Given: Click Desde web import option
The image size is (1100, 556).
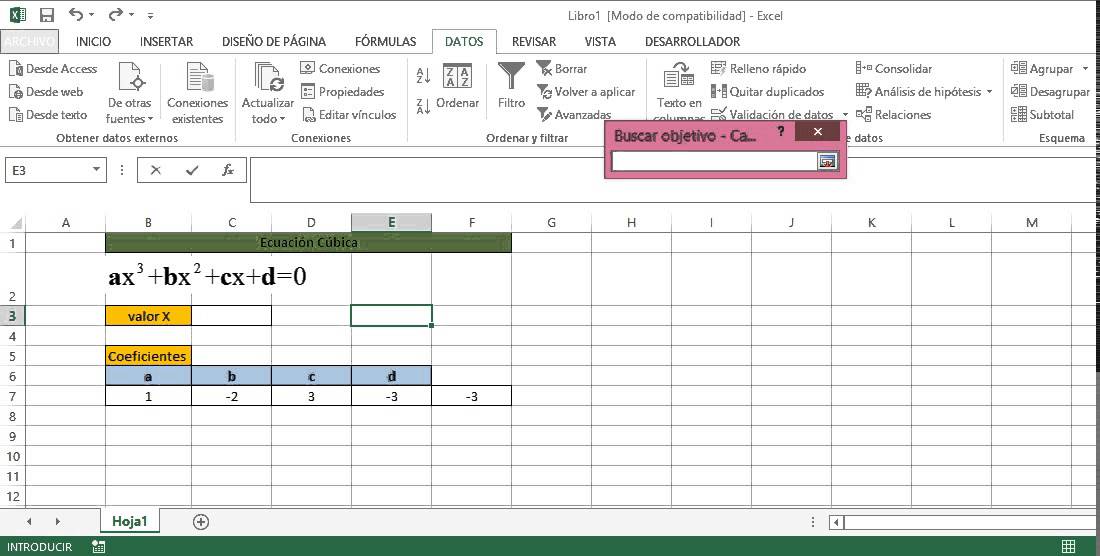Looking at the screenshot, I should 46,92.
